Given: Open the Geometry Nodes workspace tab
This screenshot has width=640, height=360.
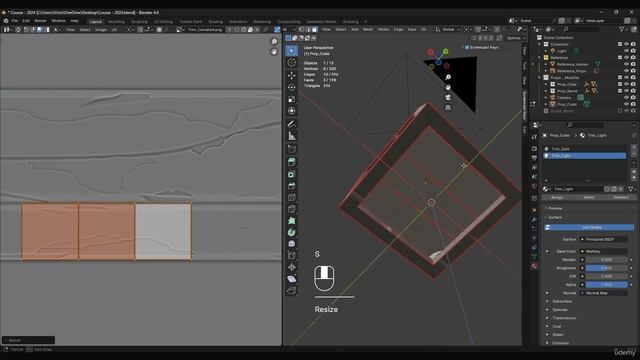Looking at the screenshot, I should (321, 22).
